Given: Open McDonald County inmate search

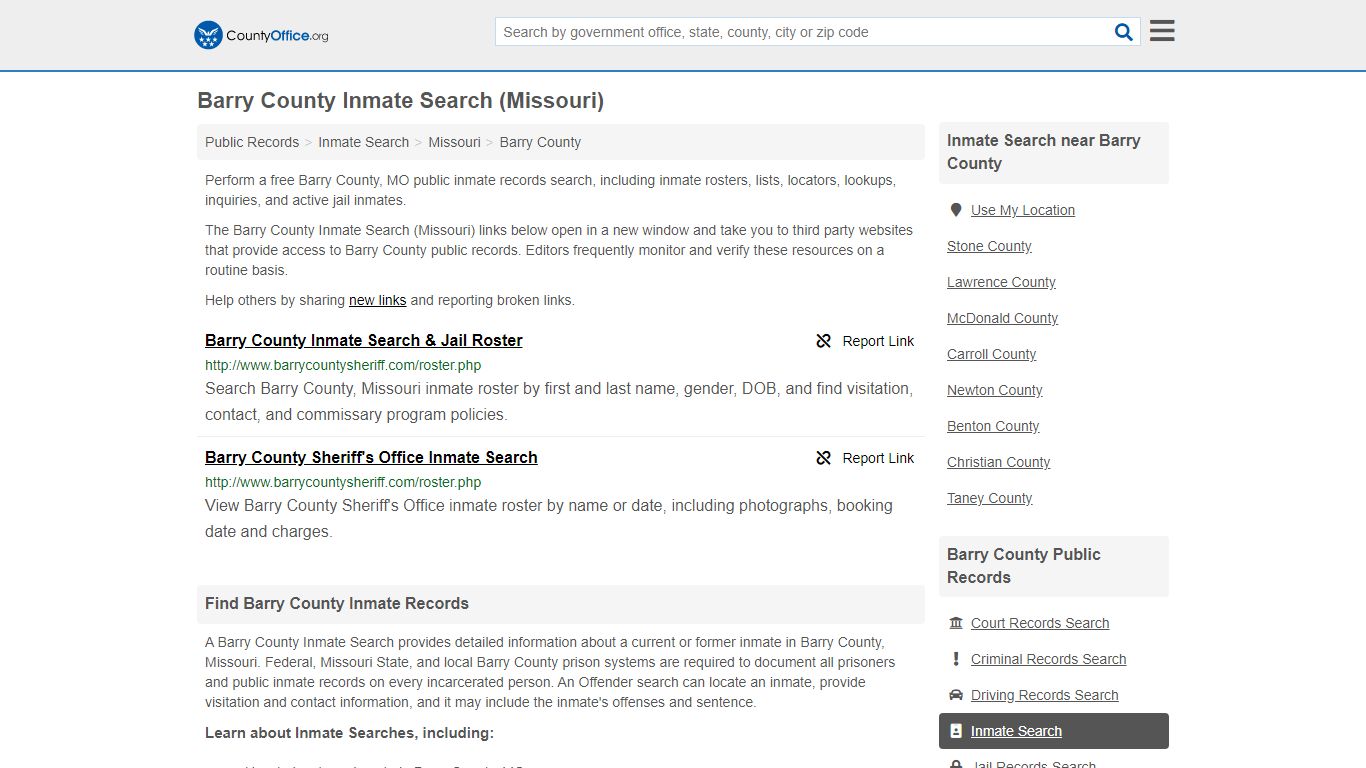Looking at the screenshot, I should click(1002, 318).
